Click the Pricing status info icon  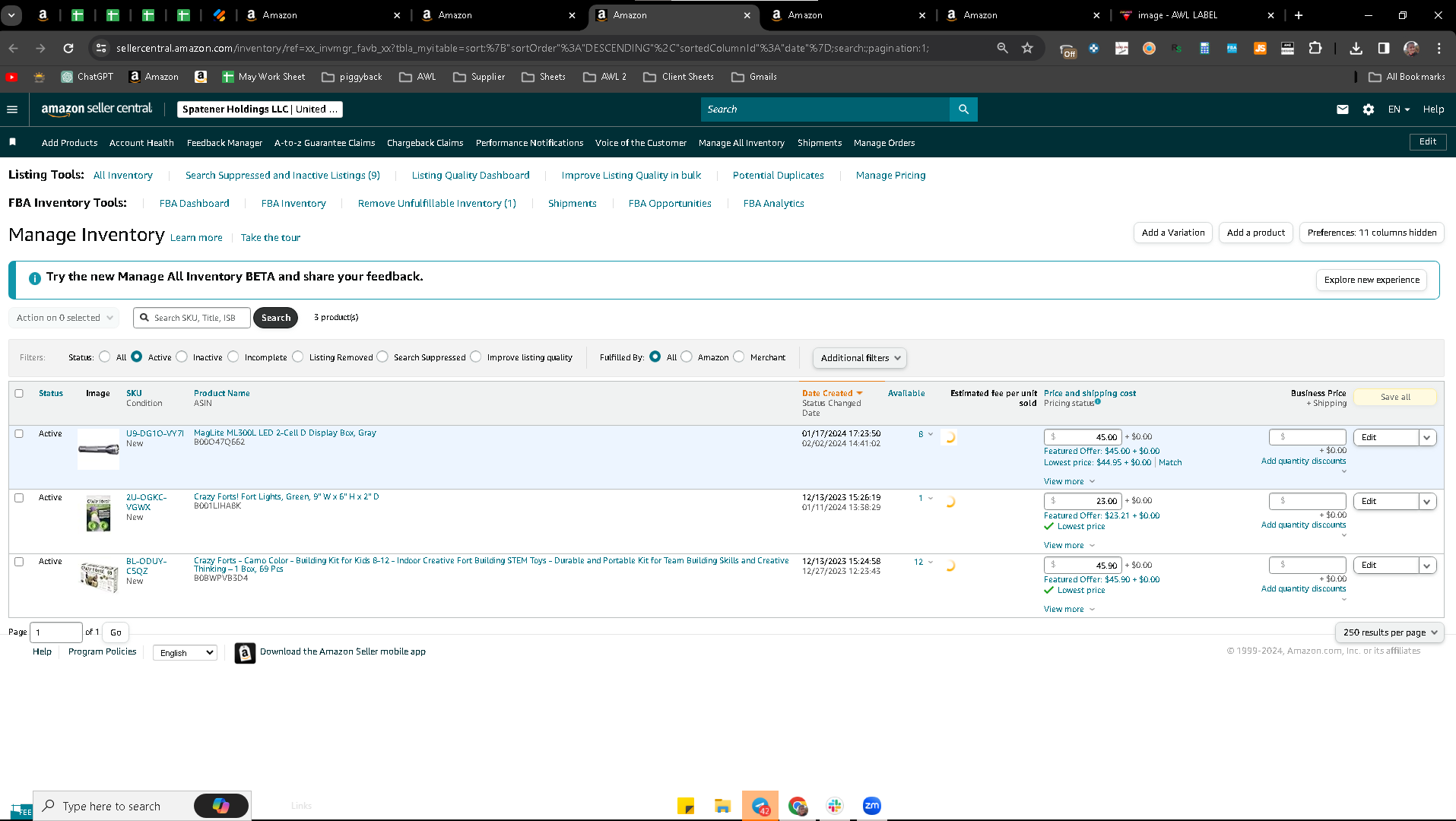[1098, 401]
